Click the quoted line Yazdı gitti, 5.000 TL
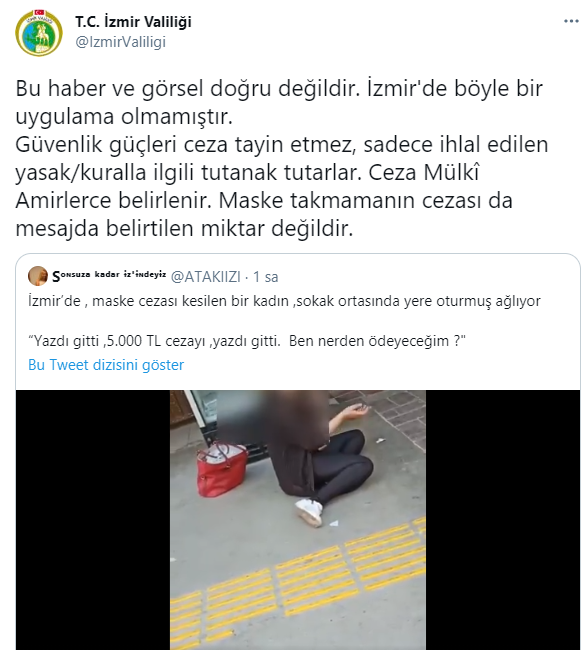The width and height of the screenshot is (582, 650). (247, 341)
